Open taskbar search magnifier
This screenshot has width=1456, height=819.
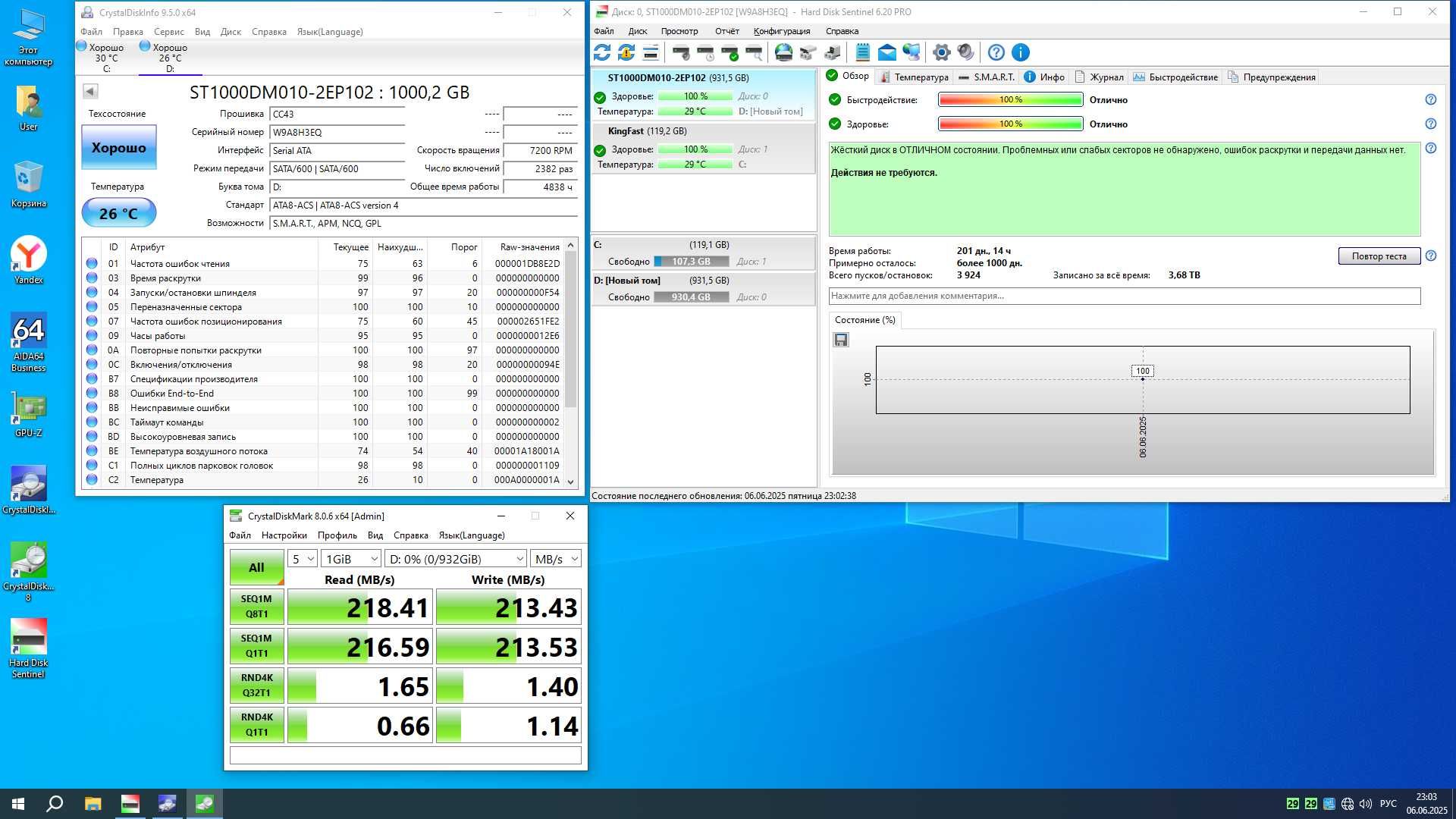[x=55, y=804]
